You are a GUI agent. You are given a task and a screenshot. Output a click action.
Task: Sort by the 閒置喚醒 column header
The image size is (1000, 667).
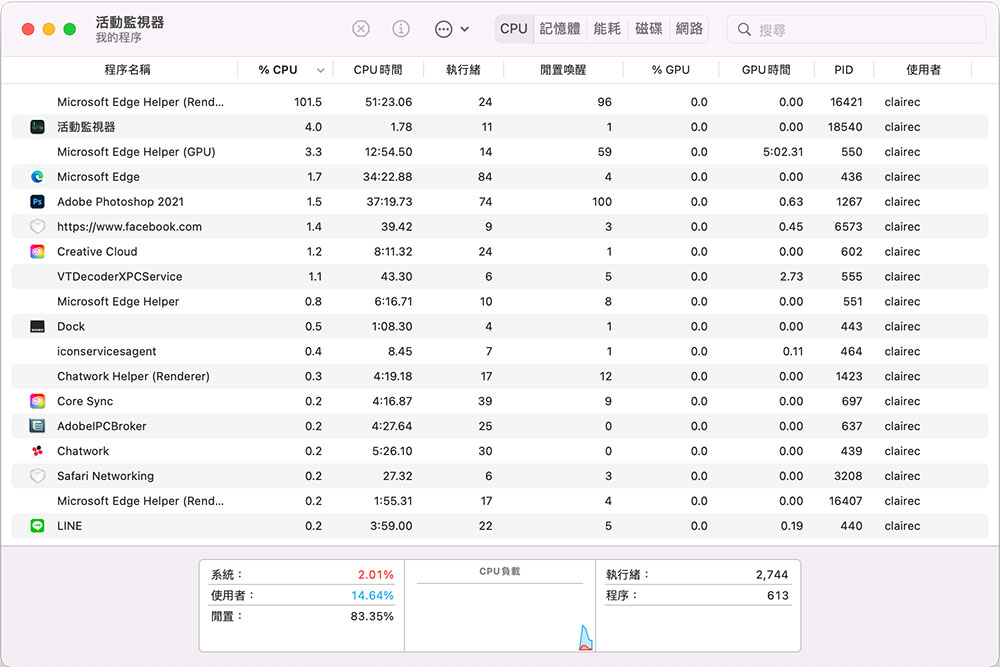pyautogui.click(x=562, y=70)
